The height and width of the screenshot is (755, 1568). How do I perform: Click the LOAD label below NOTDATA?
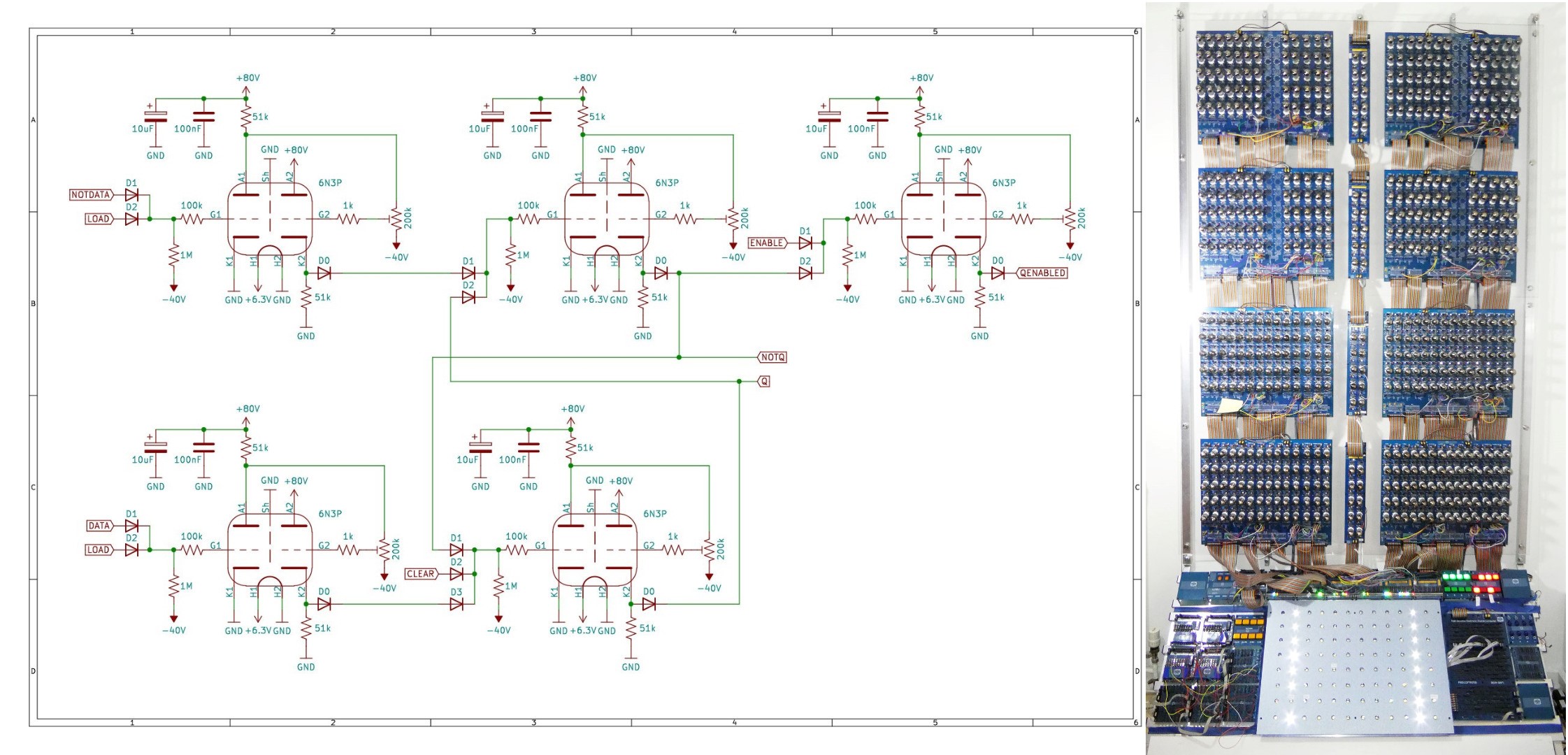point(98,219)
